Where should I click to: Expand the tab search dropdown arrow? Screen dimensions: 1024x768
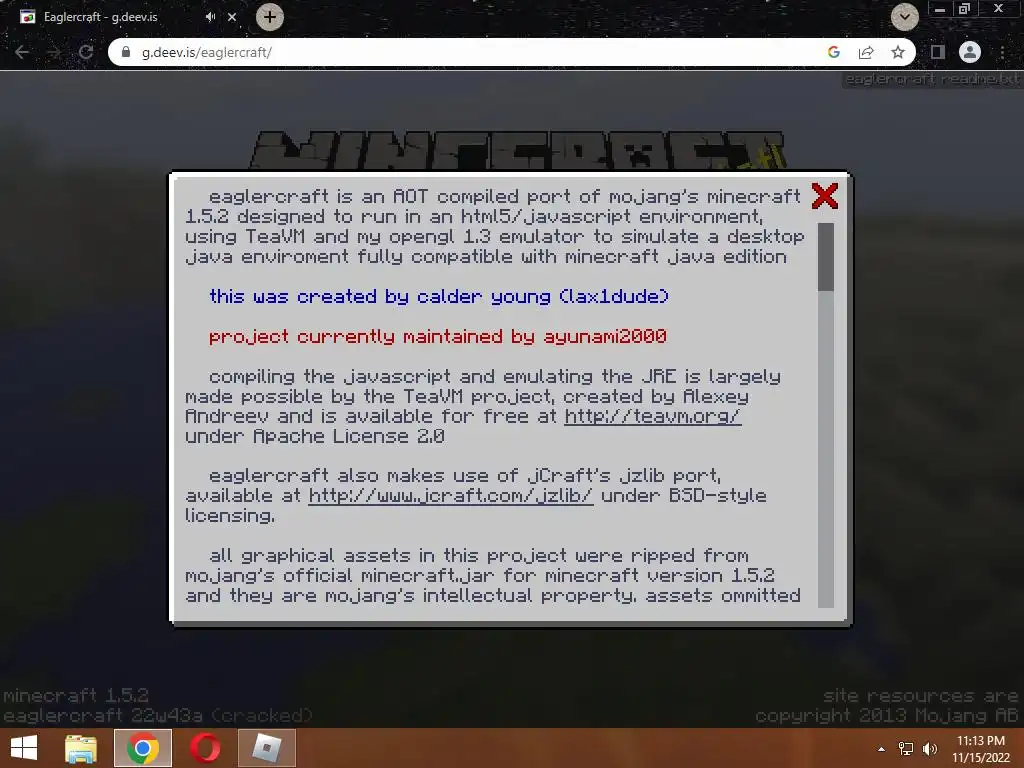coord(904,17)
